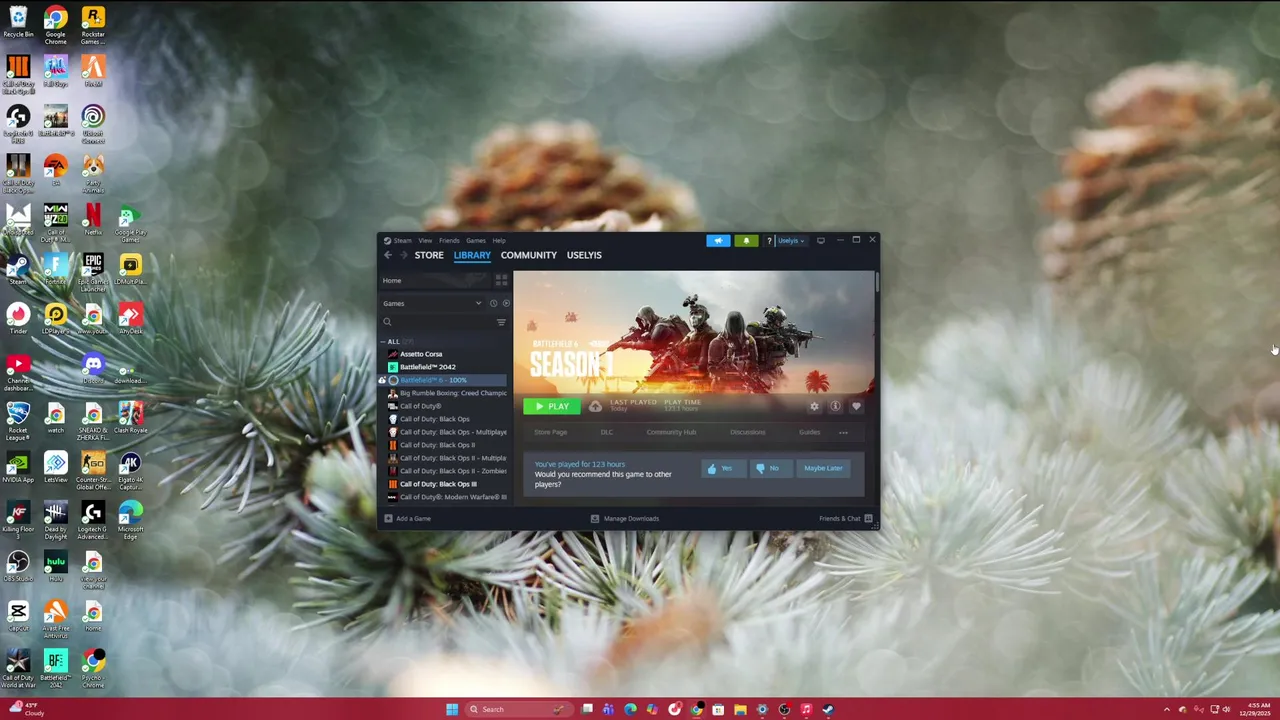Open the game info circle icon
Image resolution: width=1280 pixels, height=720 pixels.
tap(835, 406)
